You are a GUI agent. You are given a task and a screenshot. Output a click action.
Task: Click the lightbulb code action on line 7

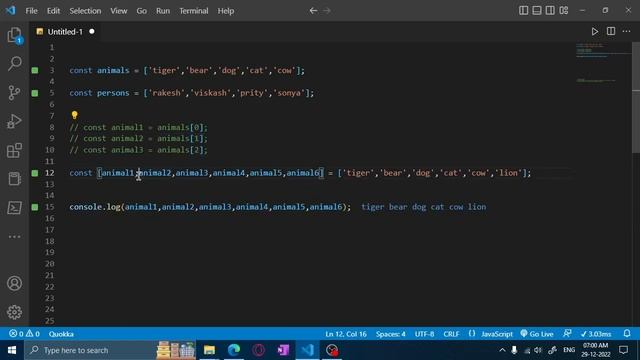click(x=74, y=116)
